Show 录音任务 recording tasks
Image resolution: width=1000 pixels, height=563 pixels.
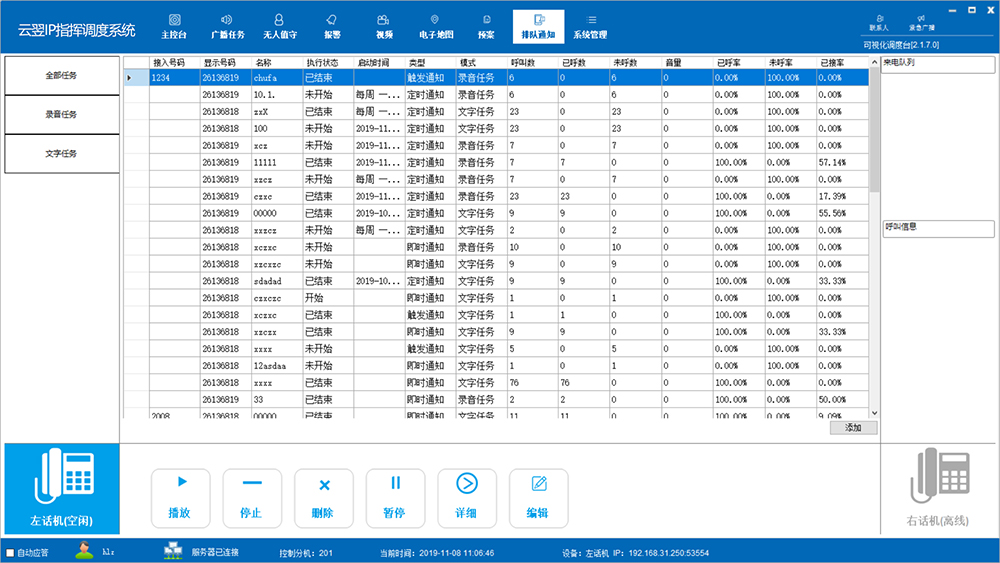click(x=62, y=115)
